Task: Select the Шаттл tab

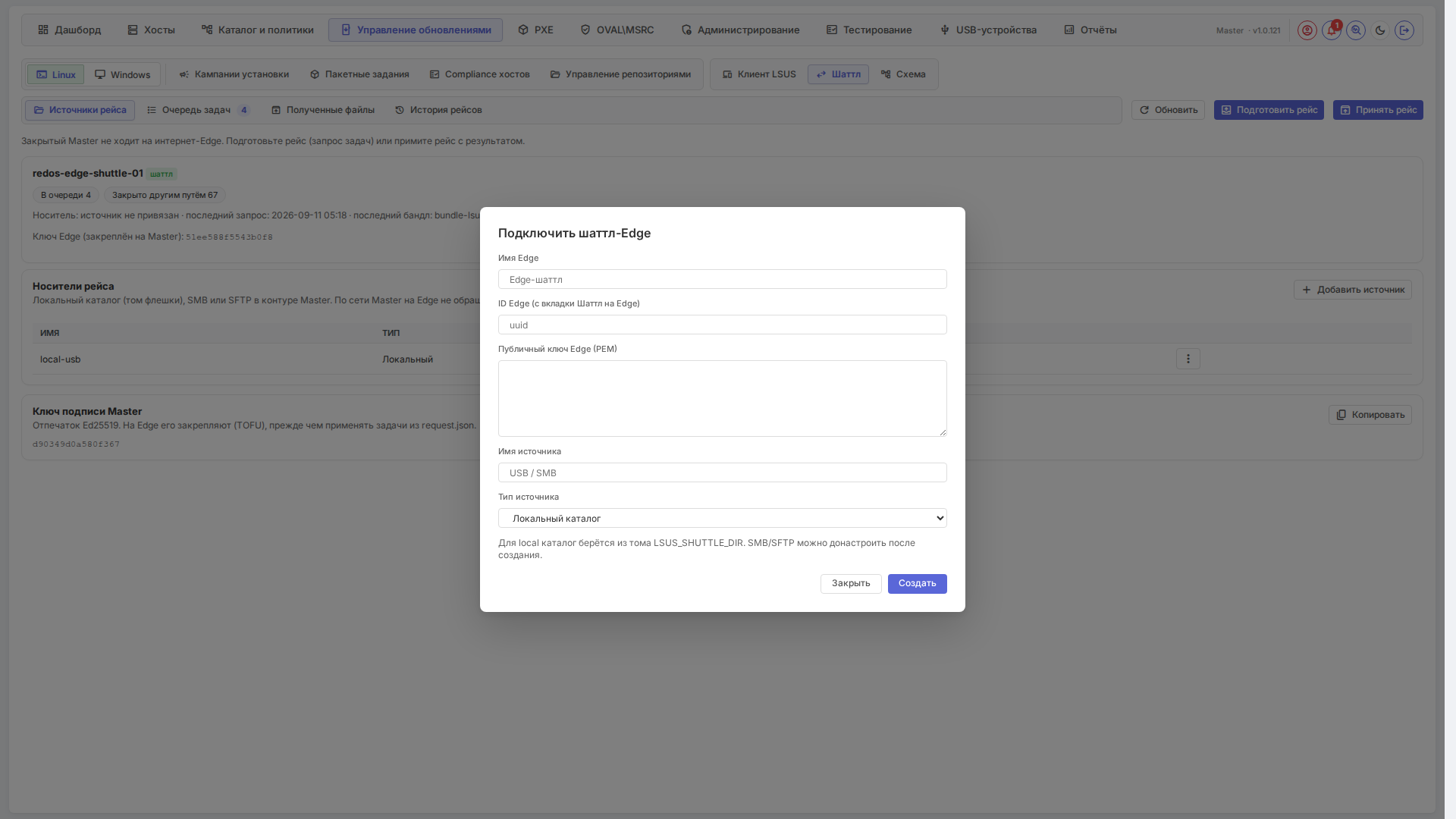Action: [x=838, y=74]
